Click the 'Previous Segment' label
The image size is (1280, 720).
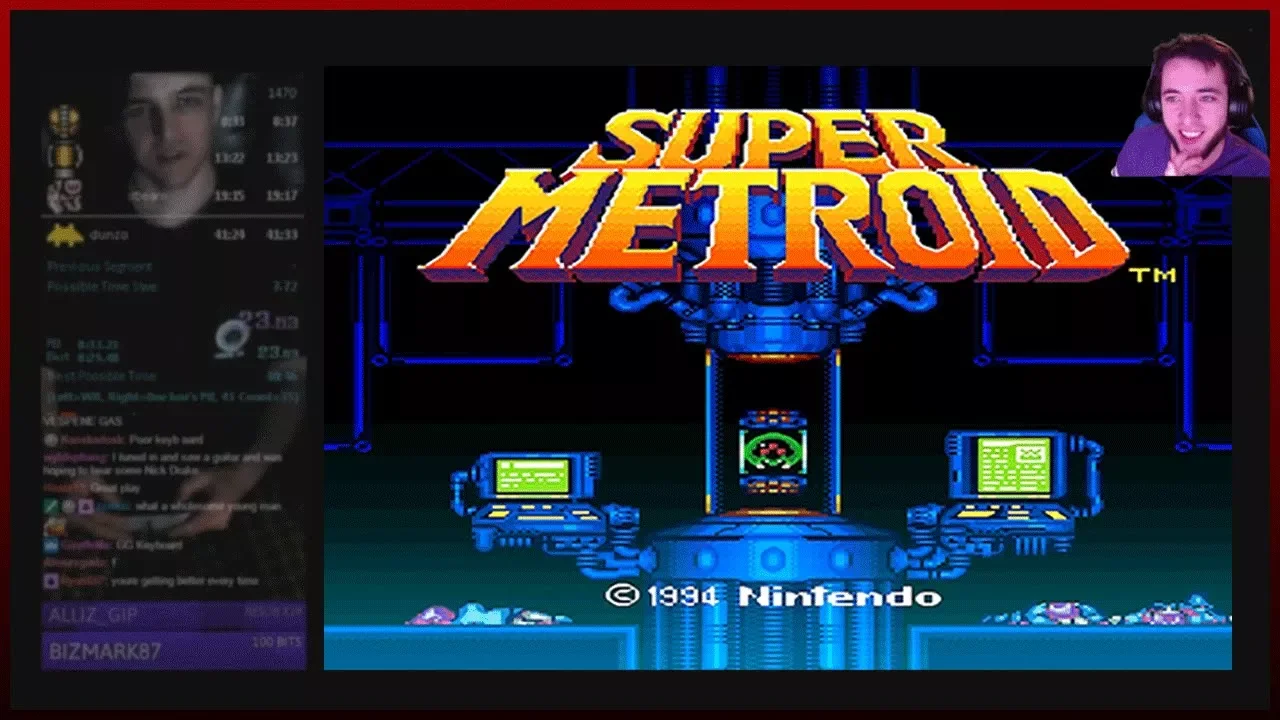(x=99, y=267)
